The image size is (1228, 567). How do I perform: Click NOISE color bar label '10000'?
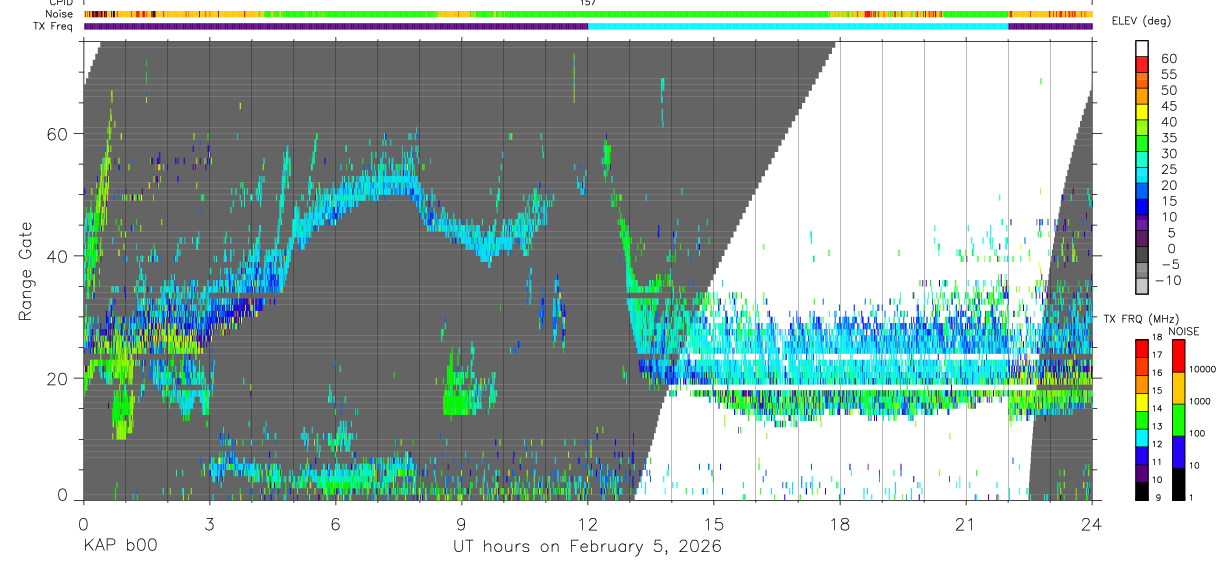click(1201, 370)
